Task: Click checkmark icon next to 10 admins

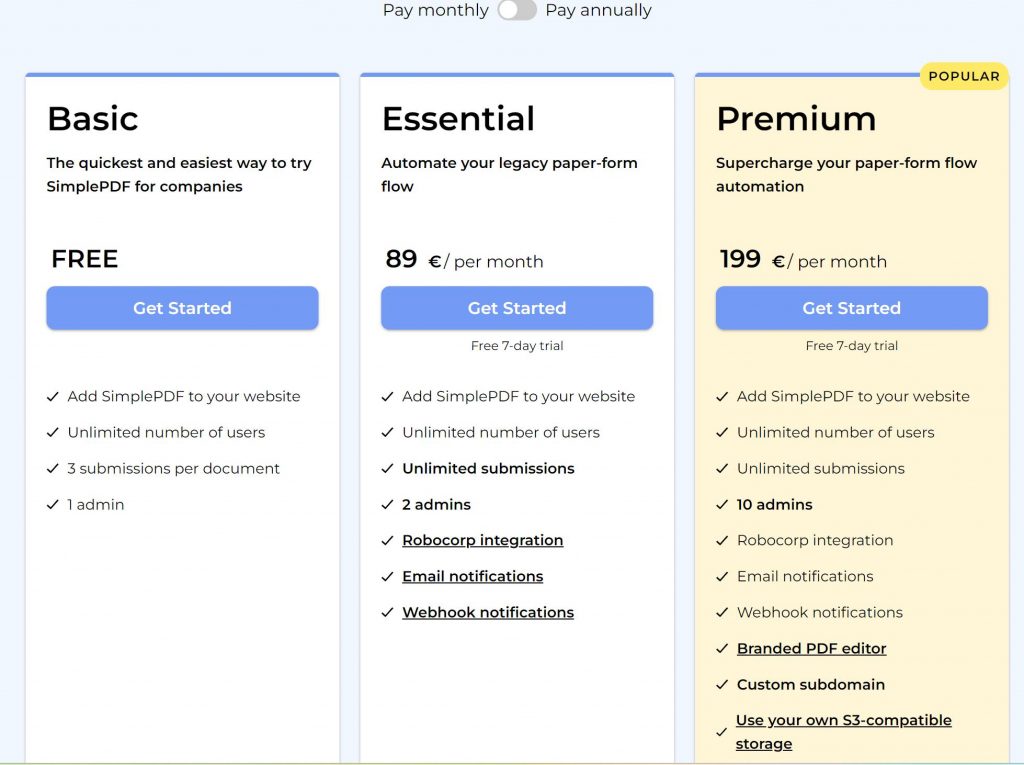Action: point(722,504)
